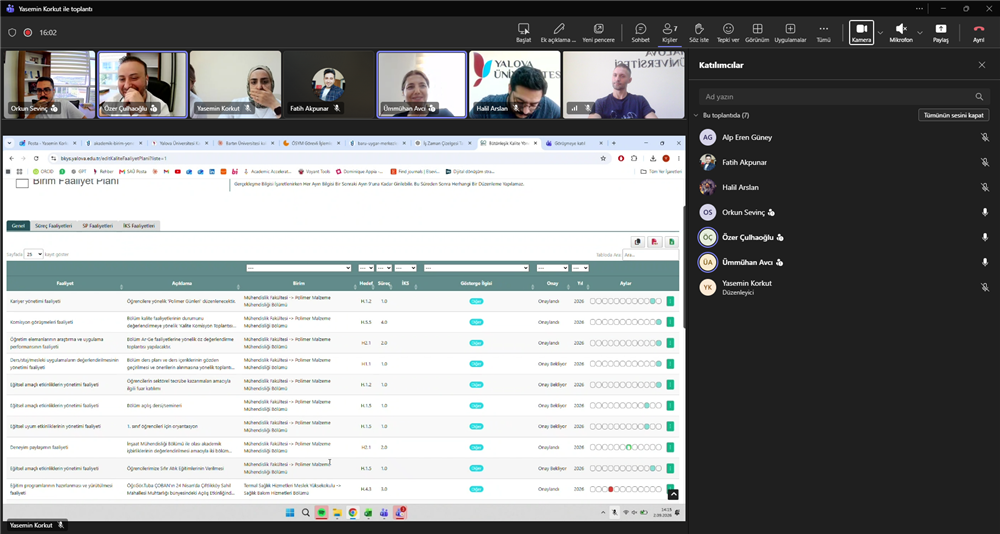Image resolution: width=1000 pixels, height=534 pixels.
Task: Select the Posta - Yasemin Chrome tab
Action: pos(48,143)
